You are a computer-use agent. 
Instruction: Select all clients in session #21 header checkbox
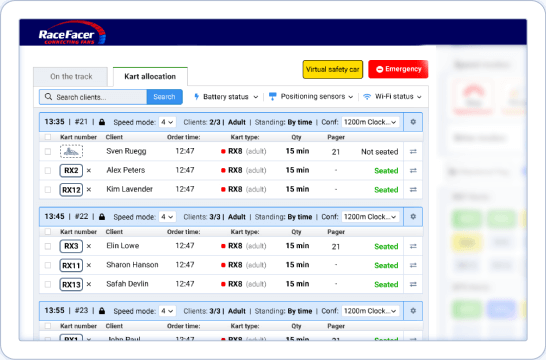(x=48, y=137)
